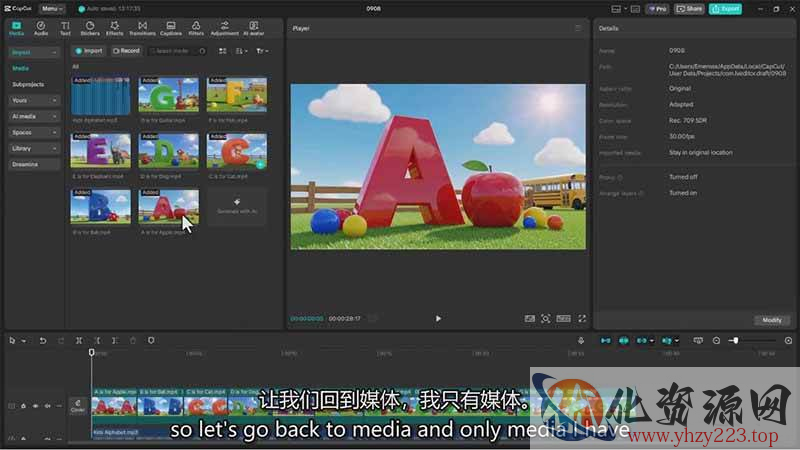Open the CapCut Menu dropdown
This screenshot has height=450, width=800.
click(52, 8)
